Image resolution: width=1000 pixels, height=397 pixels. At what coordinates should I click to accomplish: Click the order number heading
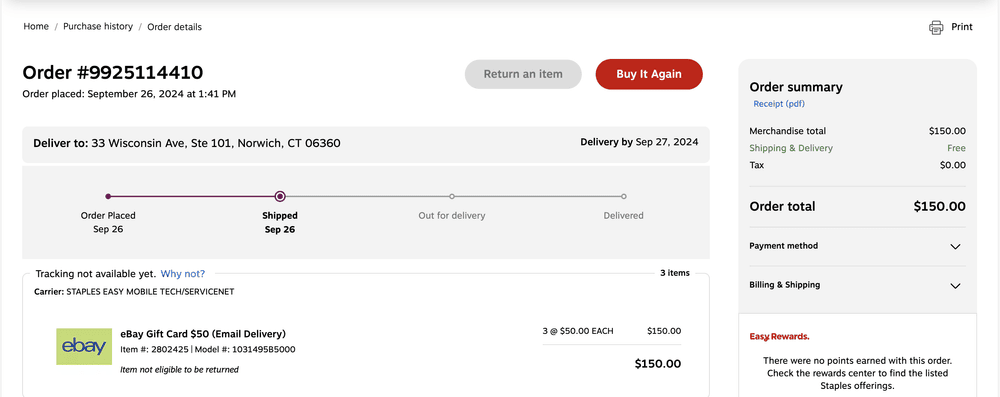(113, 72)
